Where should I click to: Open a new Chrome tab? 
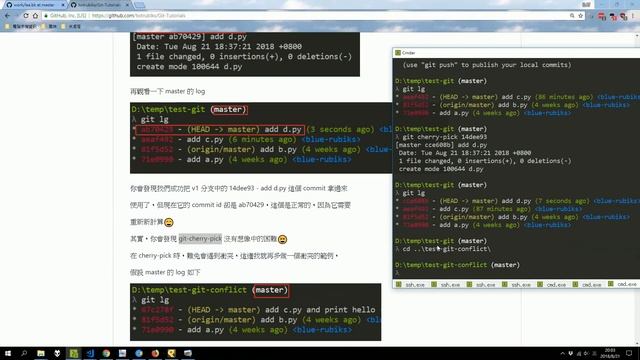click(x=140, y=5)
